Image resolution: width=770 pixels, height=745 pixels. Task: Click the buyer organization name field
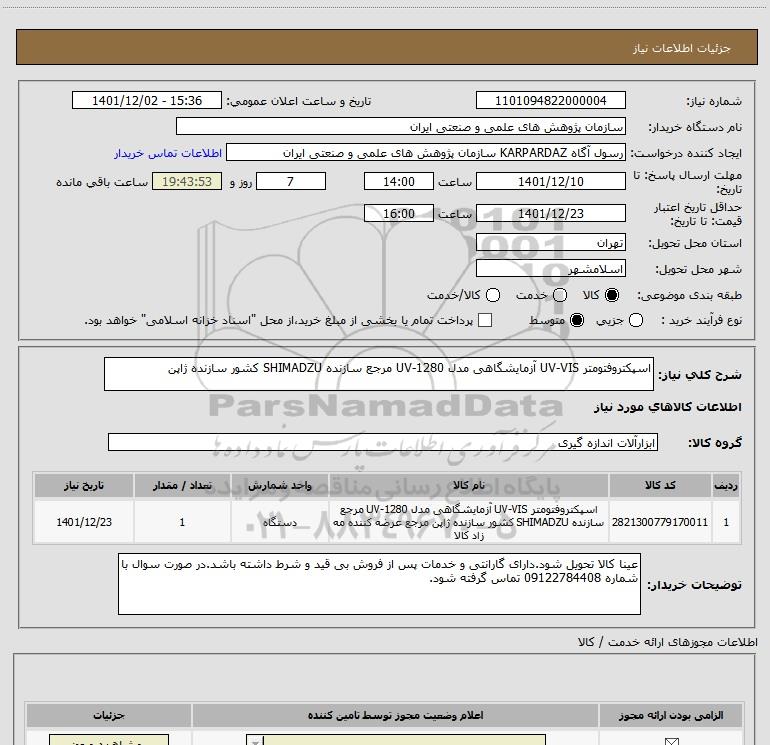tap(401, 126)
